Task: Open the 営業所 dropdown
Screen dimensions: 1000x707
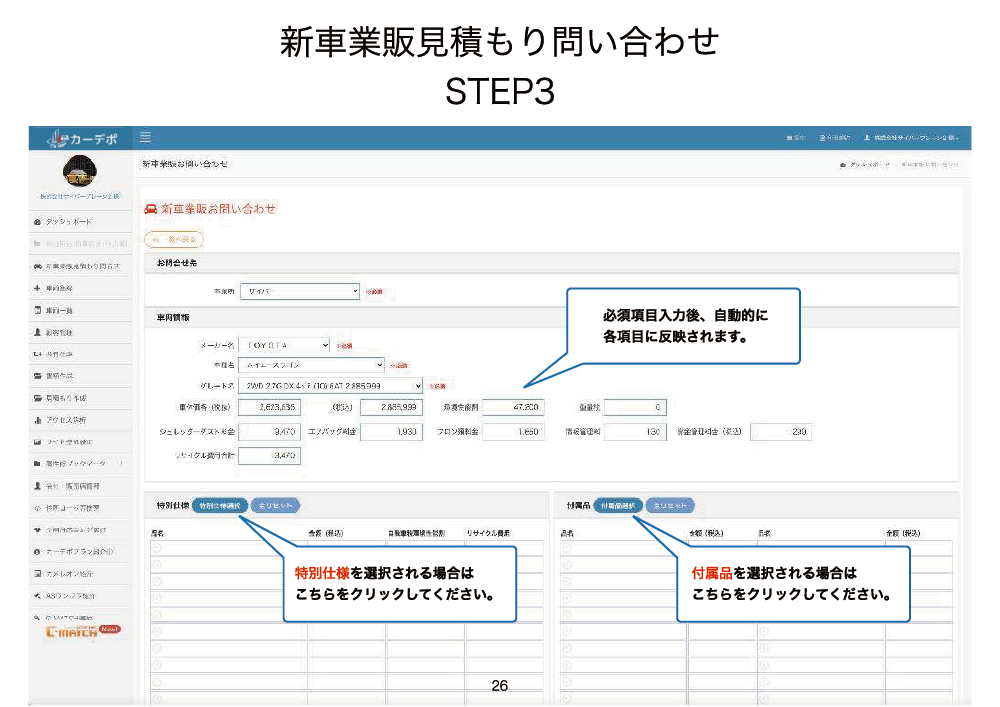Action: click(x=299, y=291)
